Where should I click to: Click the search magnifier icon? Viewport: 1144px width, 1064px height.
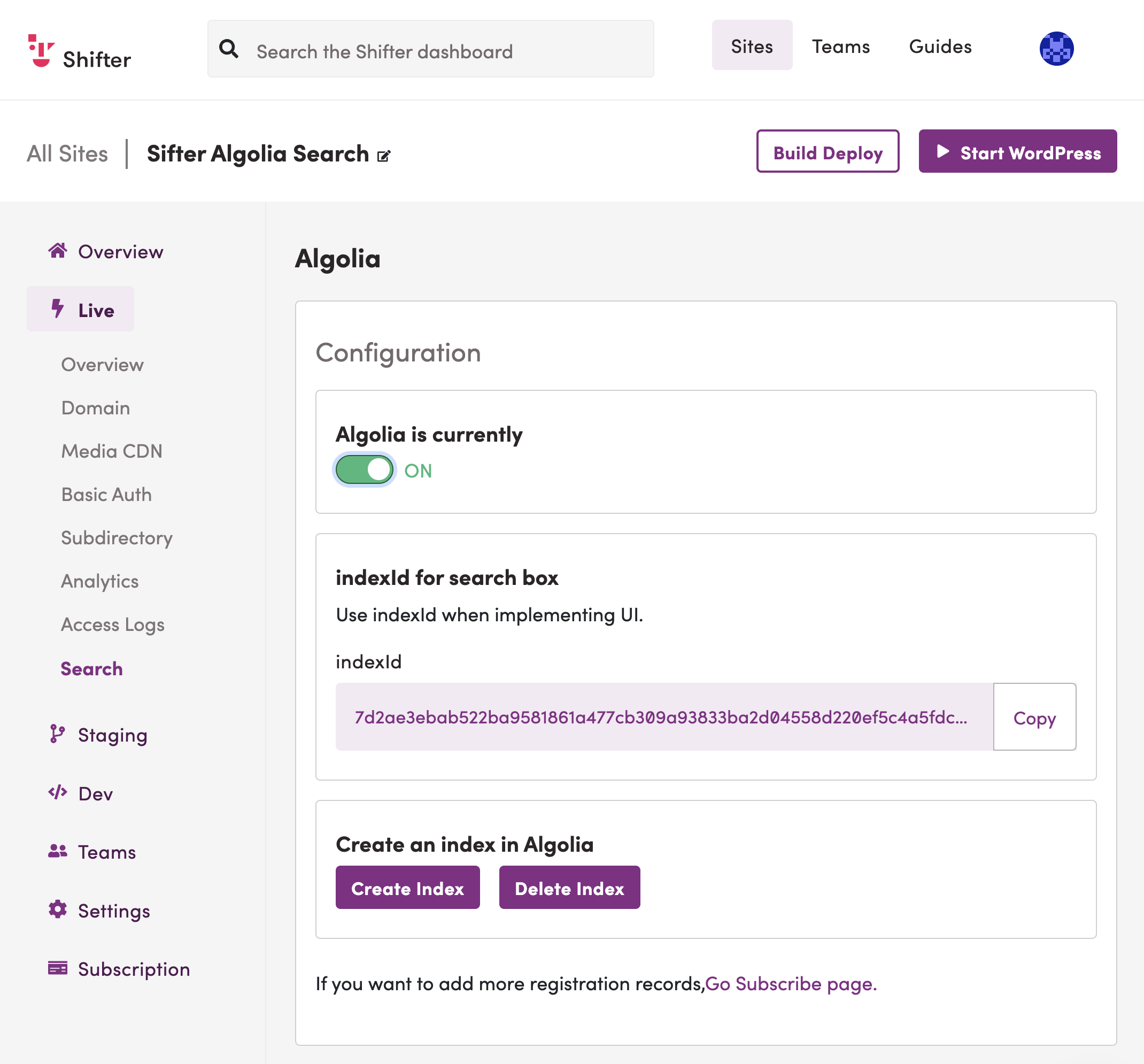[228, 49]
